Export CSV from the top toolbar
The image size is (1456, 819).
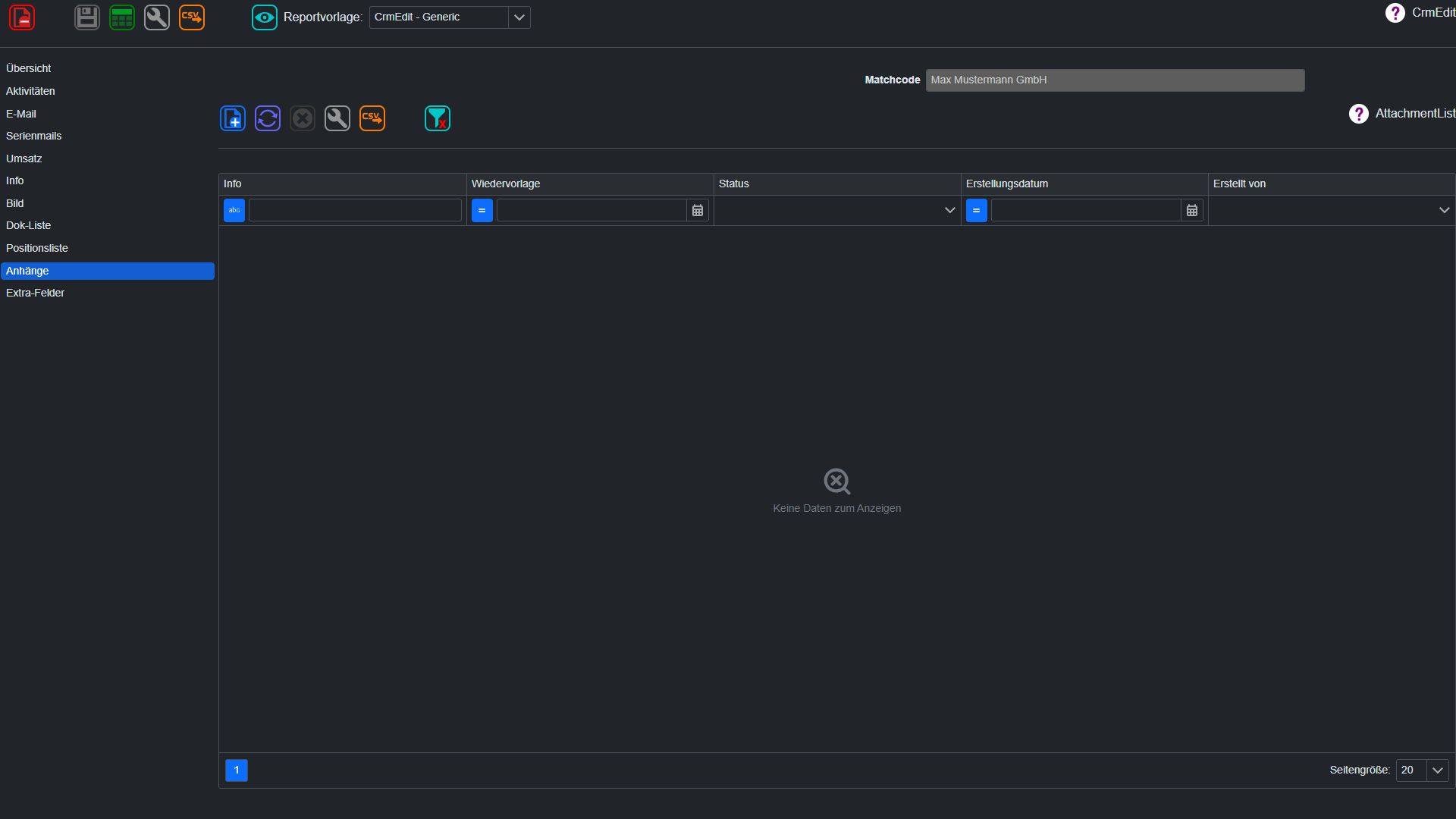tap(192, 17)
